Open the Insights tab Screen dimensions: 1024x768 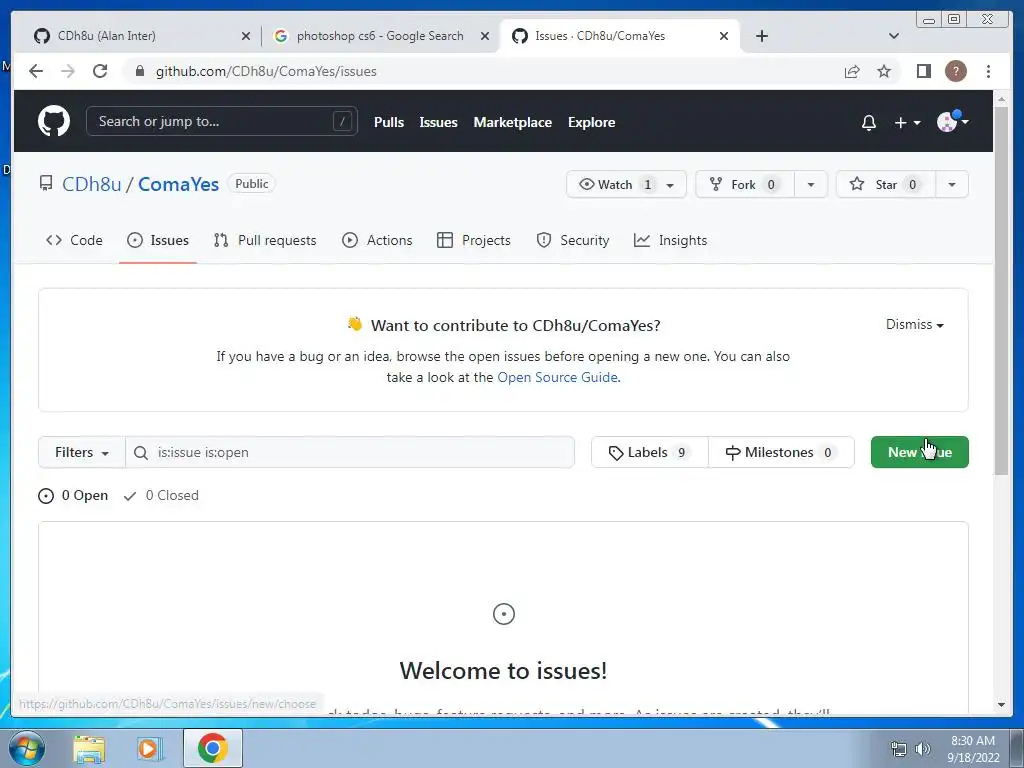671,240
